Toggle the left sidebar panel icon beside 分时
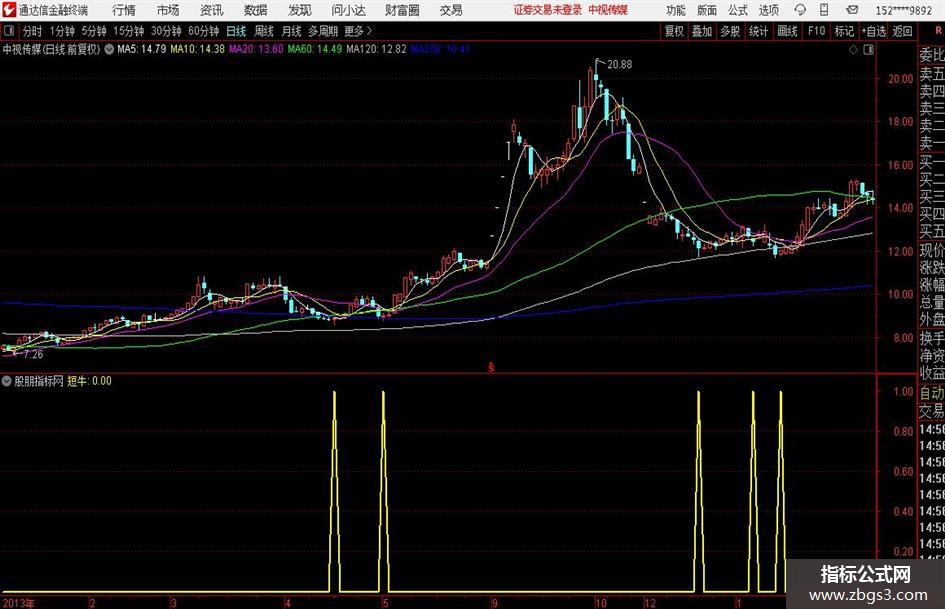Screen dimensions: 945x609 (9, 31)
